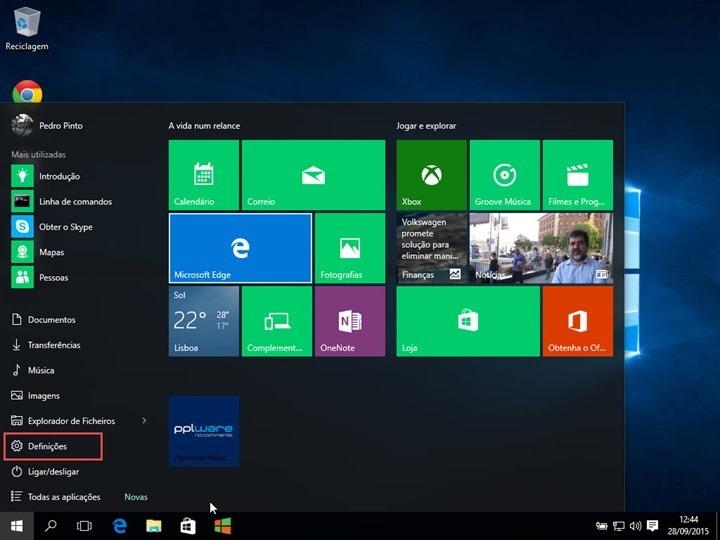Open the Correio mail tile
This screenshot has height=540, width=720.
click(313, 175)
